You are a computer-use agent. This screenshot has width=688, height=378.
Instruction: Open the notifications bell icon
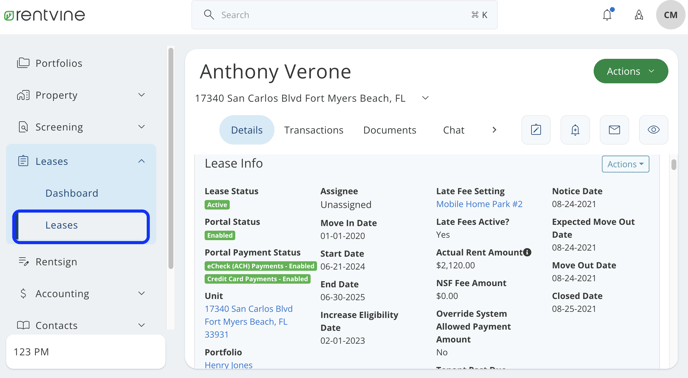(x=607, y=14)
